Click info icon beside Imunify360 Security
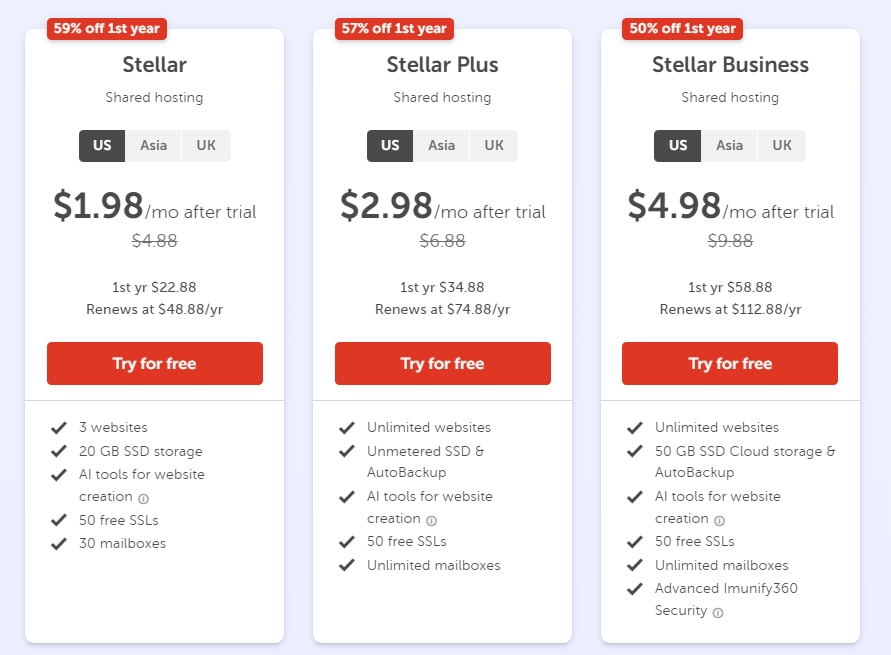This screenshot has width=891, height=655. click(717, 612)
